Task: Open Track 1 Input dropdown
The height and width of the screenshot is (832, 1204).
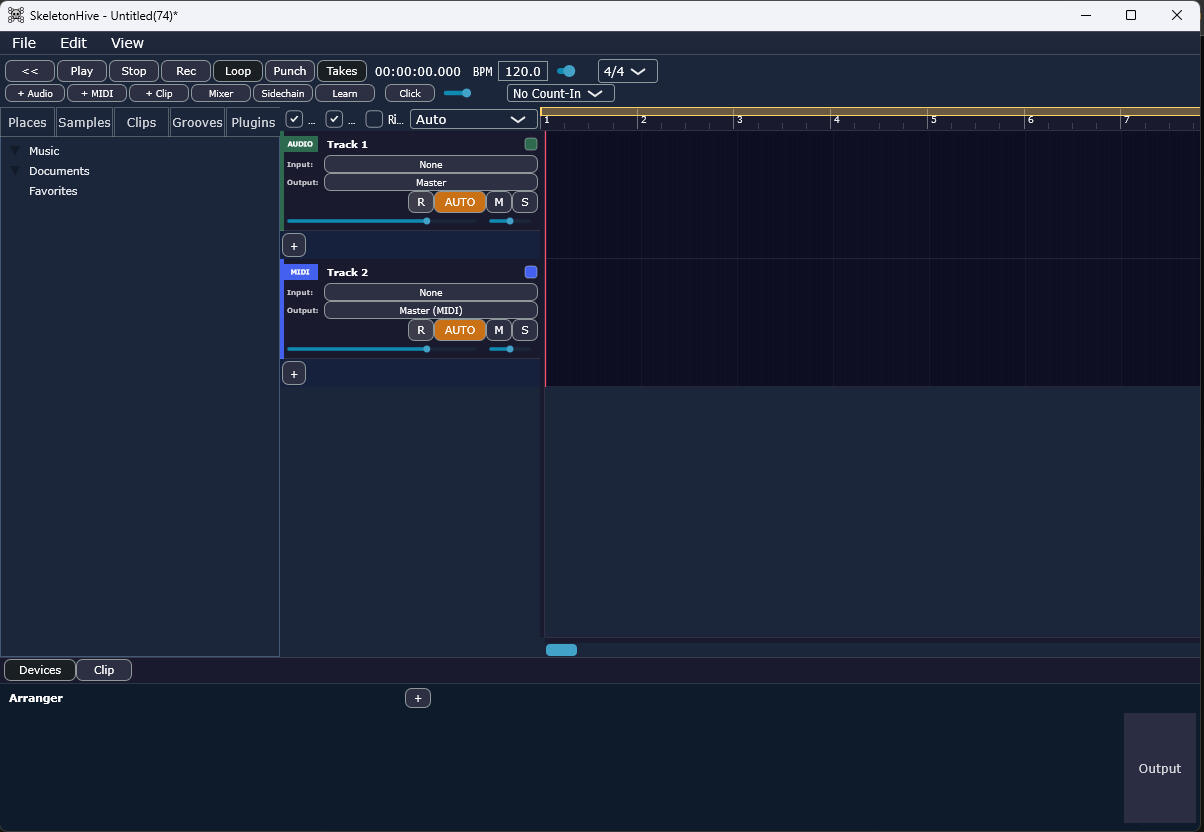Action: (x=431, y=164)
